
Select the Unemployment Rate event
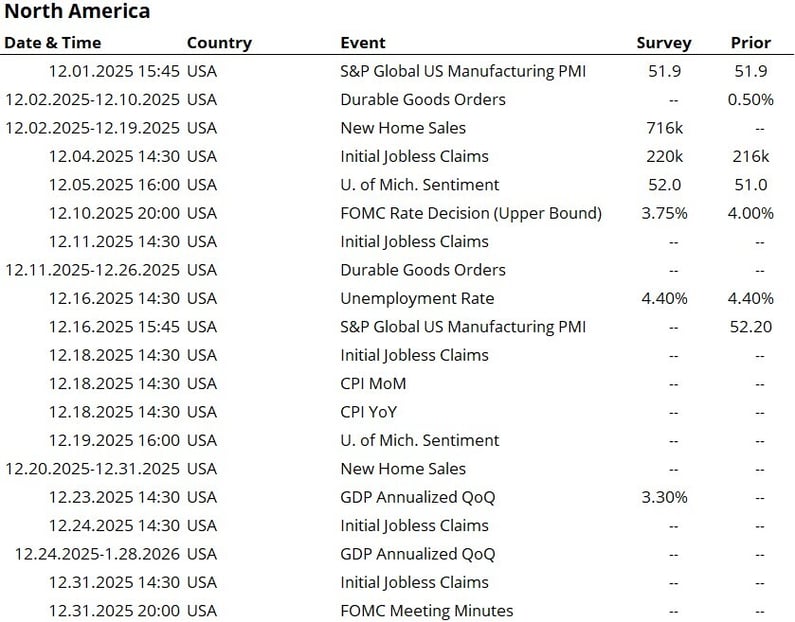pyautogui.click(x=417, y=298)
